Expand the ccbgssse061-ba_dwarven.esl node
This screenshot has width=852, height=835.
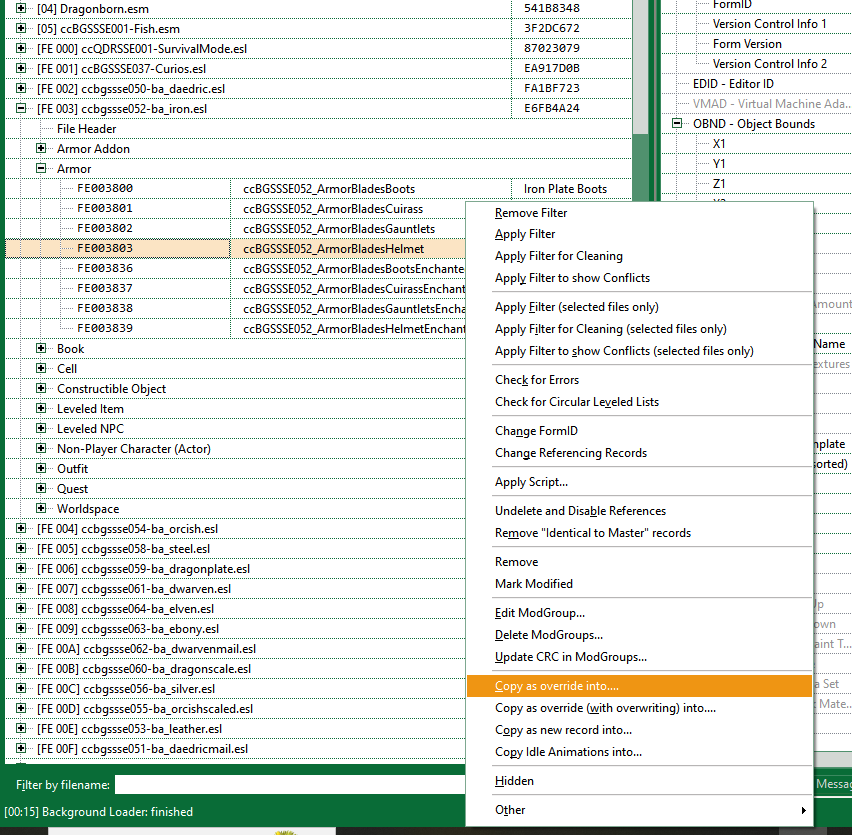coord(21,588)
